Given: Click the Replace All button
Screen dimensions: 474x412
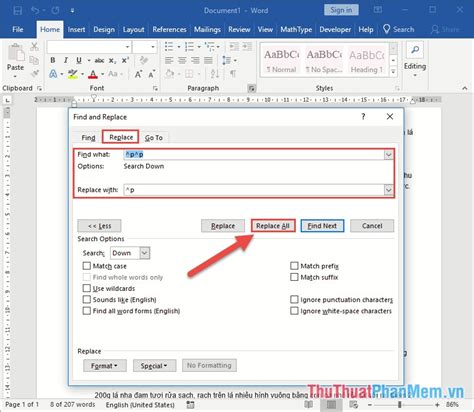Looking at the screenshot, I should pyautogui.click(x=273, y=226).
